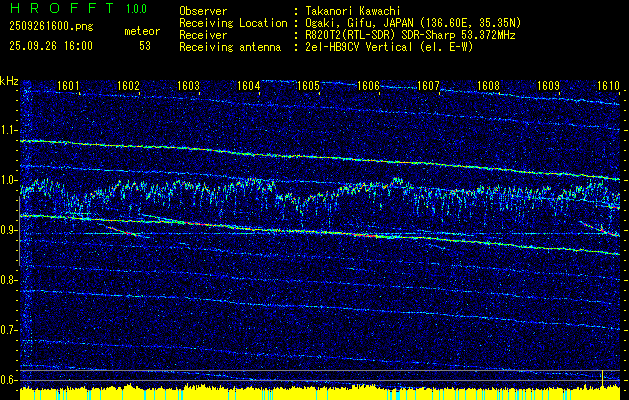The height and width of the screenshot is (400, 629).
Task: Click the 1.1 kHz axis label
Action: [x=9, y=130]
